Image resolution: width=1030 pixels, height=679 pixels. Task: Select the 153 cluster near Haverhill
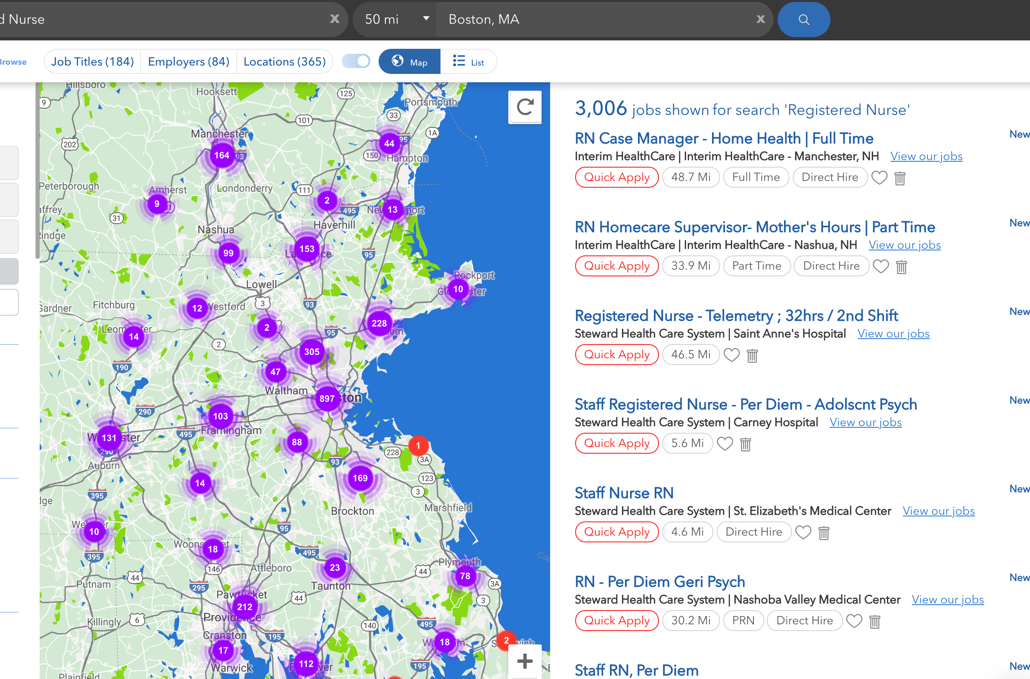[307, 249]
